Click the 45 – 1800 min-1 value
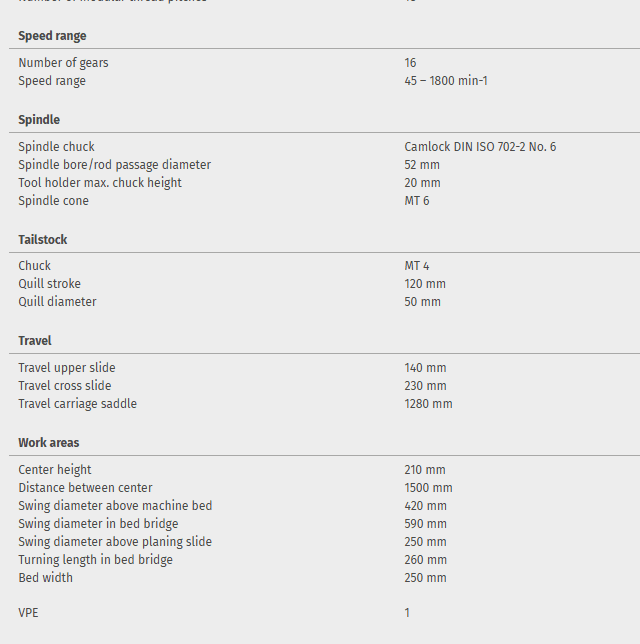 pos(446,81)
